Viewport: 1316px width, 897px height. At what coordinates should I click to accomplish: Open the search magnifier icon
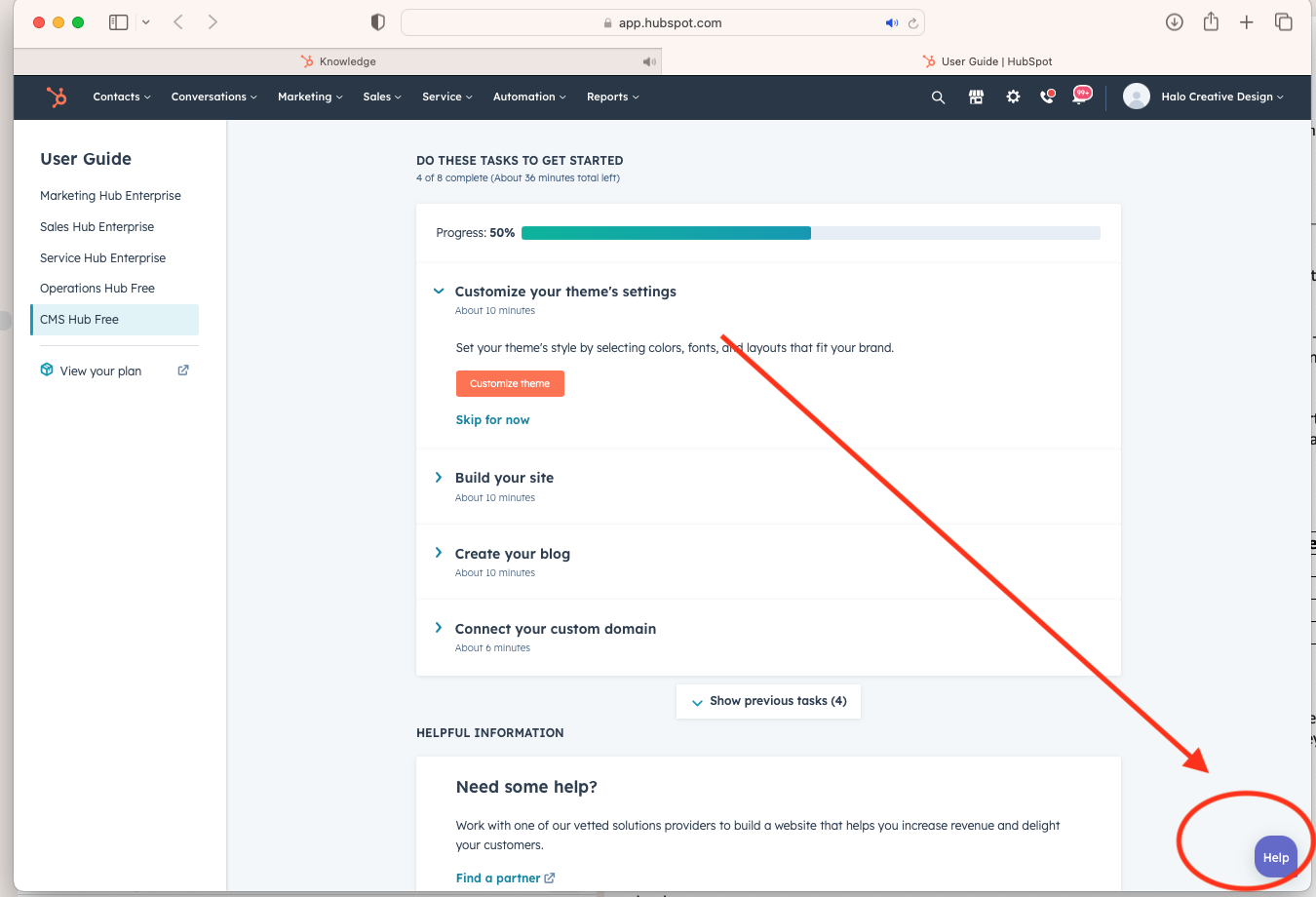(x=938, y=97)
